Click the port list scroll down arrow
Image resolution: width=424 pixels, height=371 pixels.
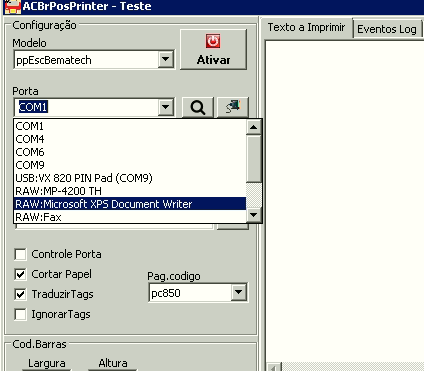pyautogui.click(x=254, y=215)
